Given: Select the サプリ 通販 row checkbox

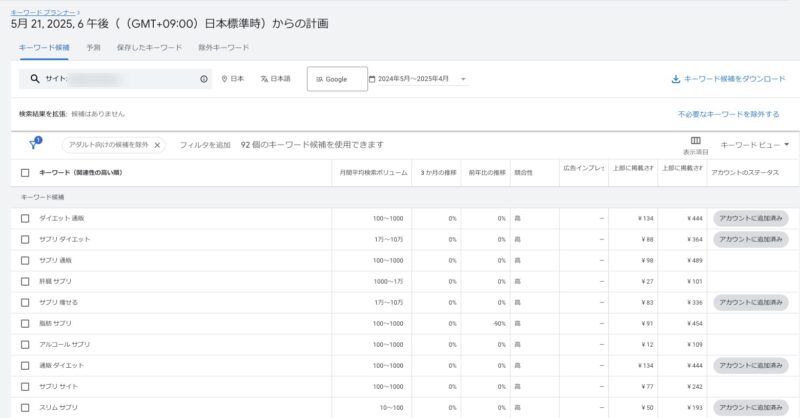Looking at the screenshot, I should coord(25,260).
